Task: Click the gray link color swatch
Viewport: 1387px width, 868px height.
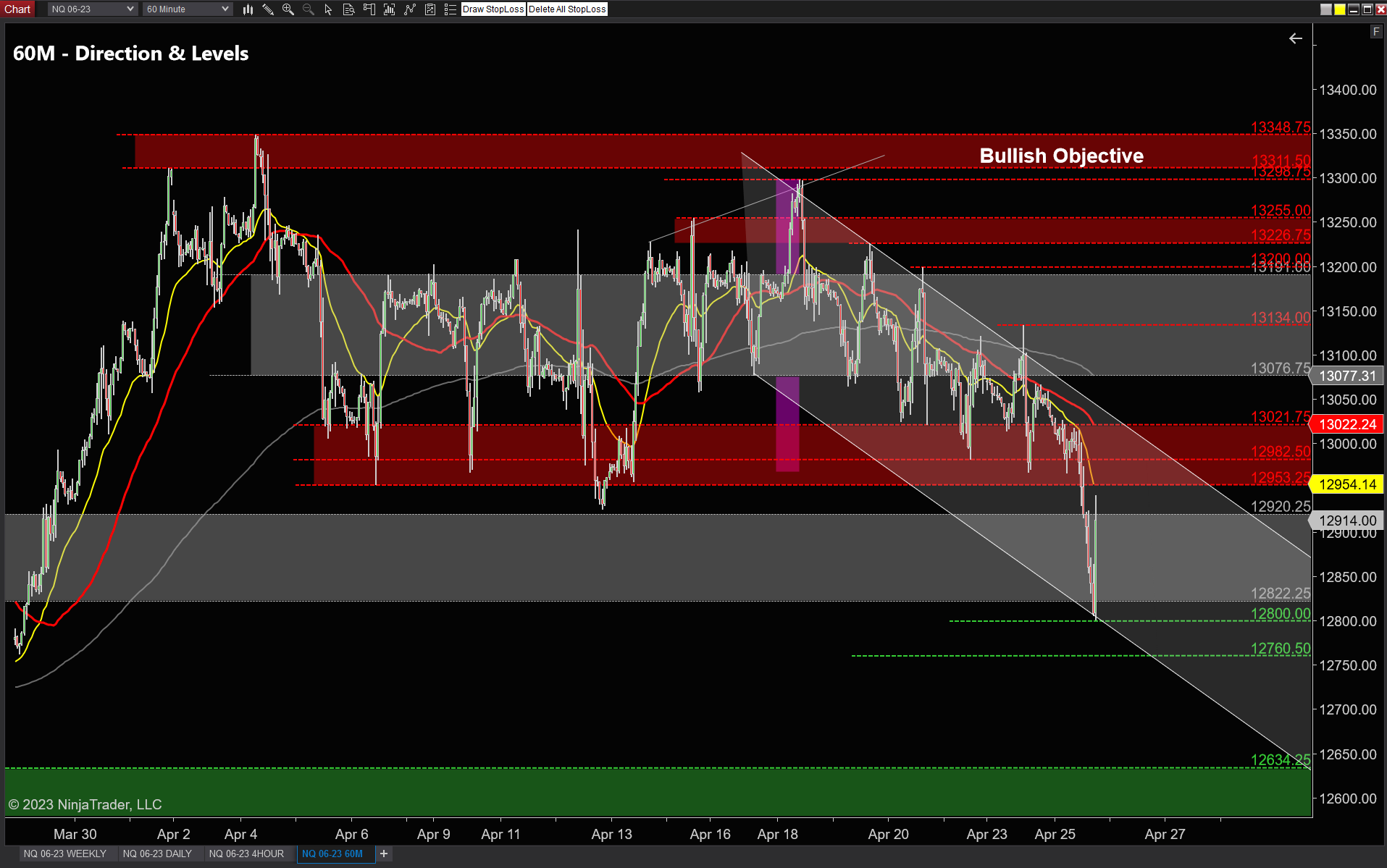Action: 1326,9
